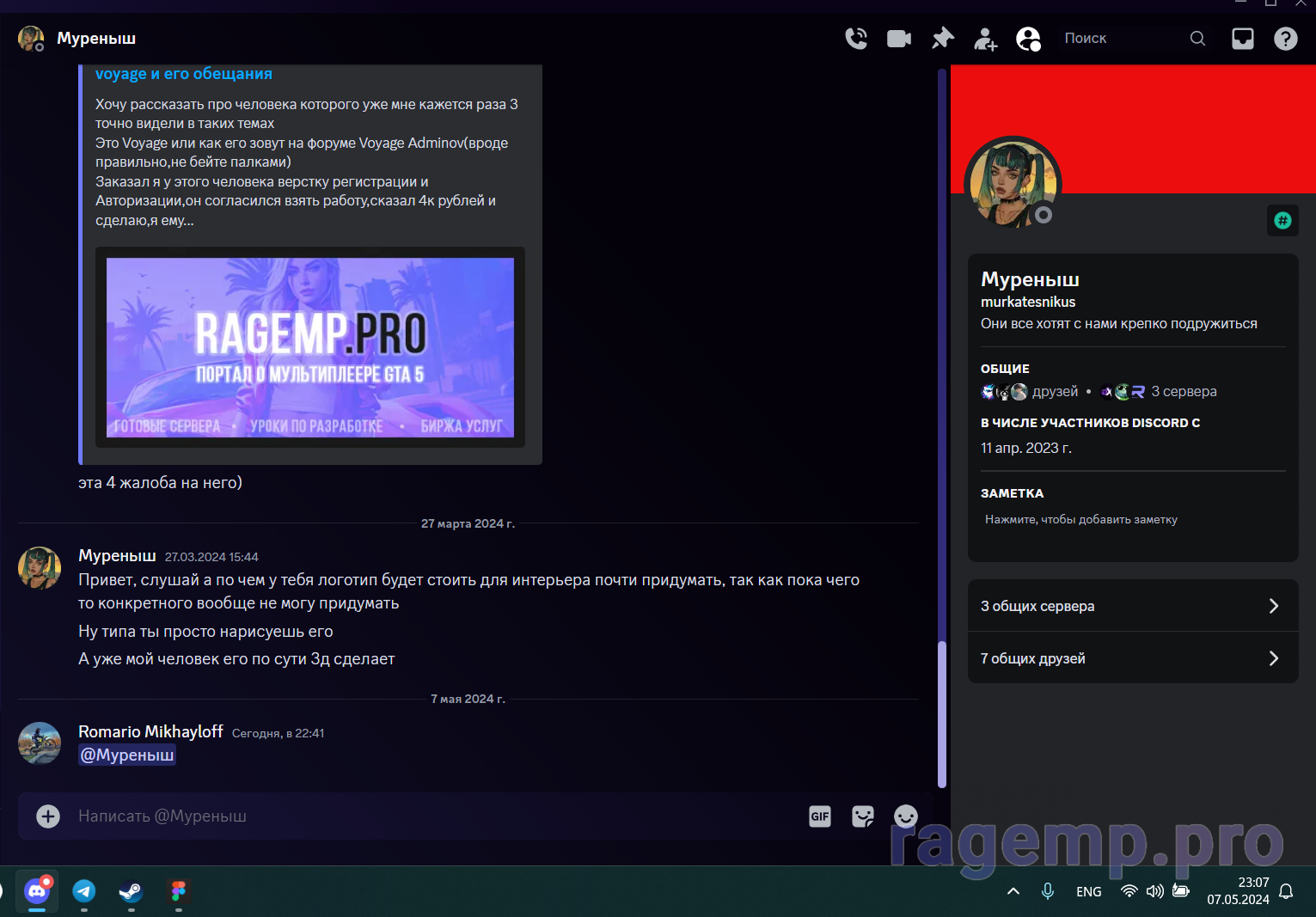This screenshot has width=1316, height=917.
Task: Click the chat scrollbar thumb
Action: coord(942,714)
